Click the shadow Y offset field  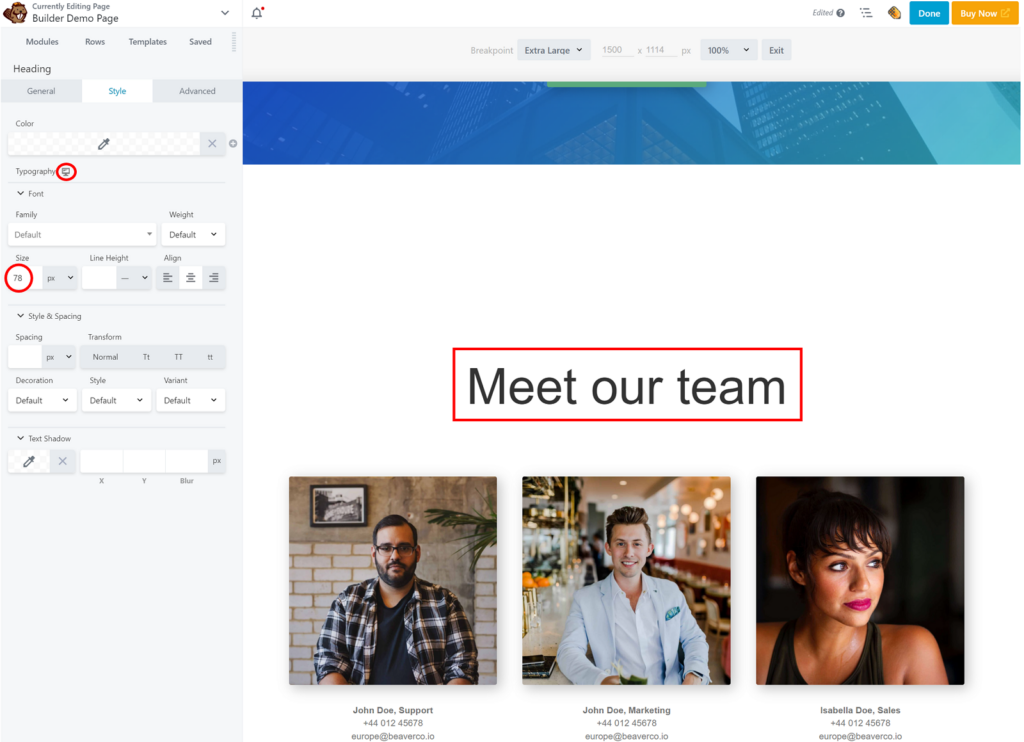click(x=144, y=461)
